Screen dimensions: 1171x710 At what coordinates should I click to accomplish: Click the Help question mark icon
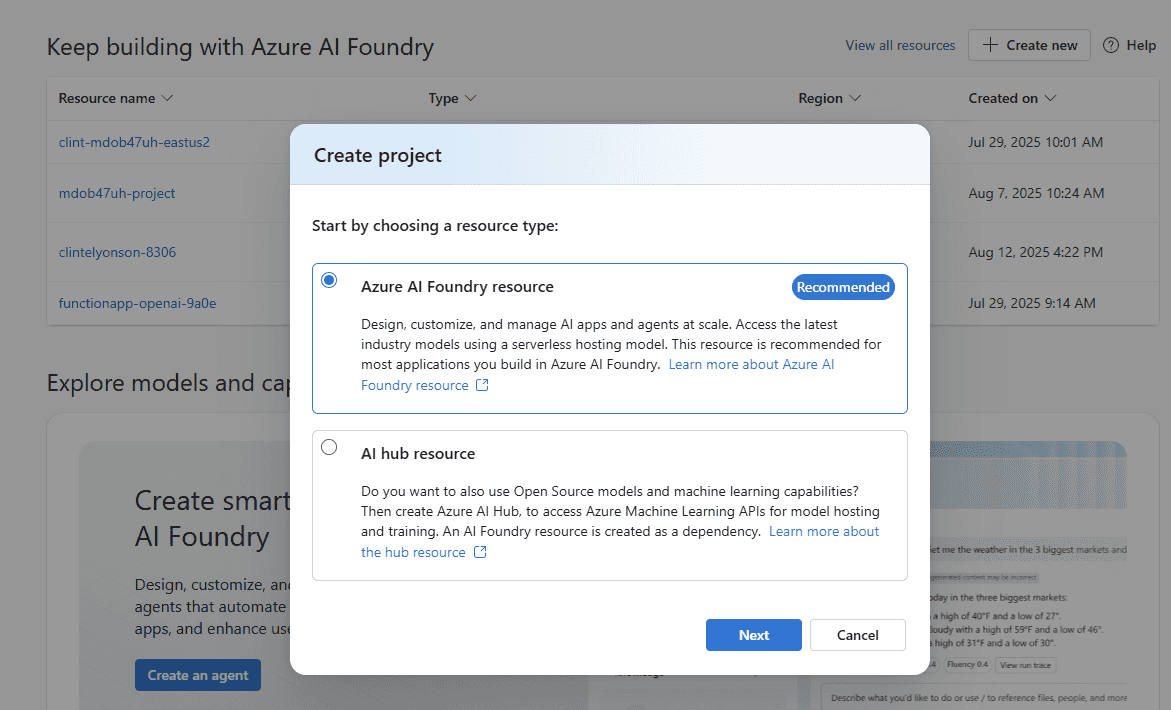pos(1110,45)
